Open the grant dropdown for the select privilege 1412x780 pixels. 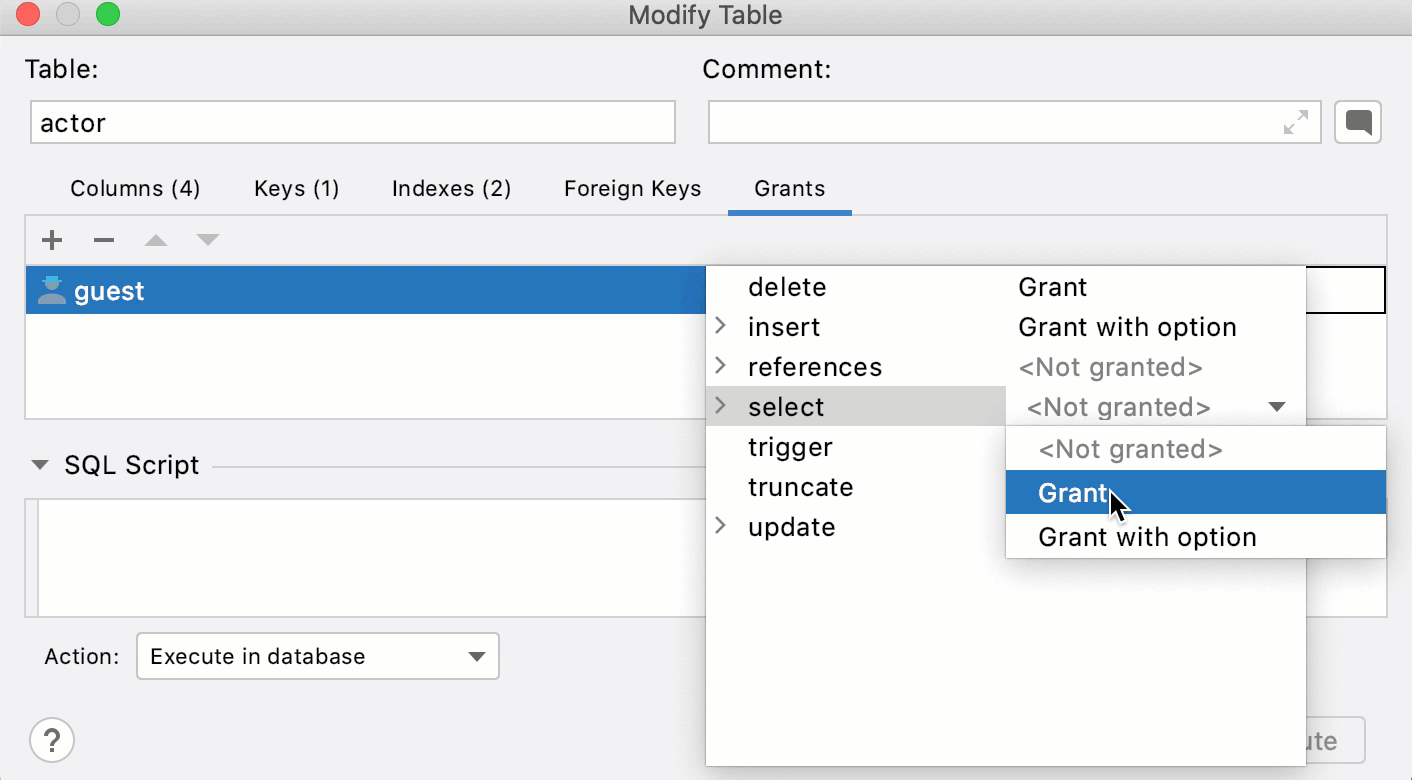pos(1277,407)
